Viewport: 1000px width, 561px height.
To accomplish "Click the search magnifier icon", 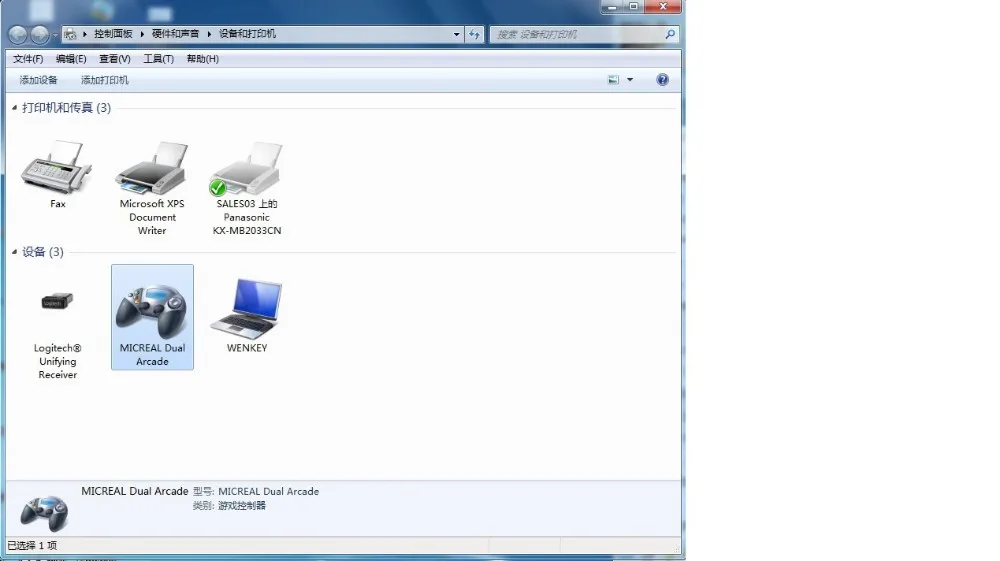I will pos(670,34).
